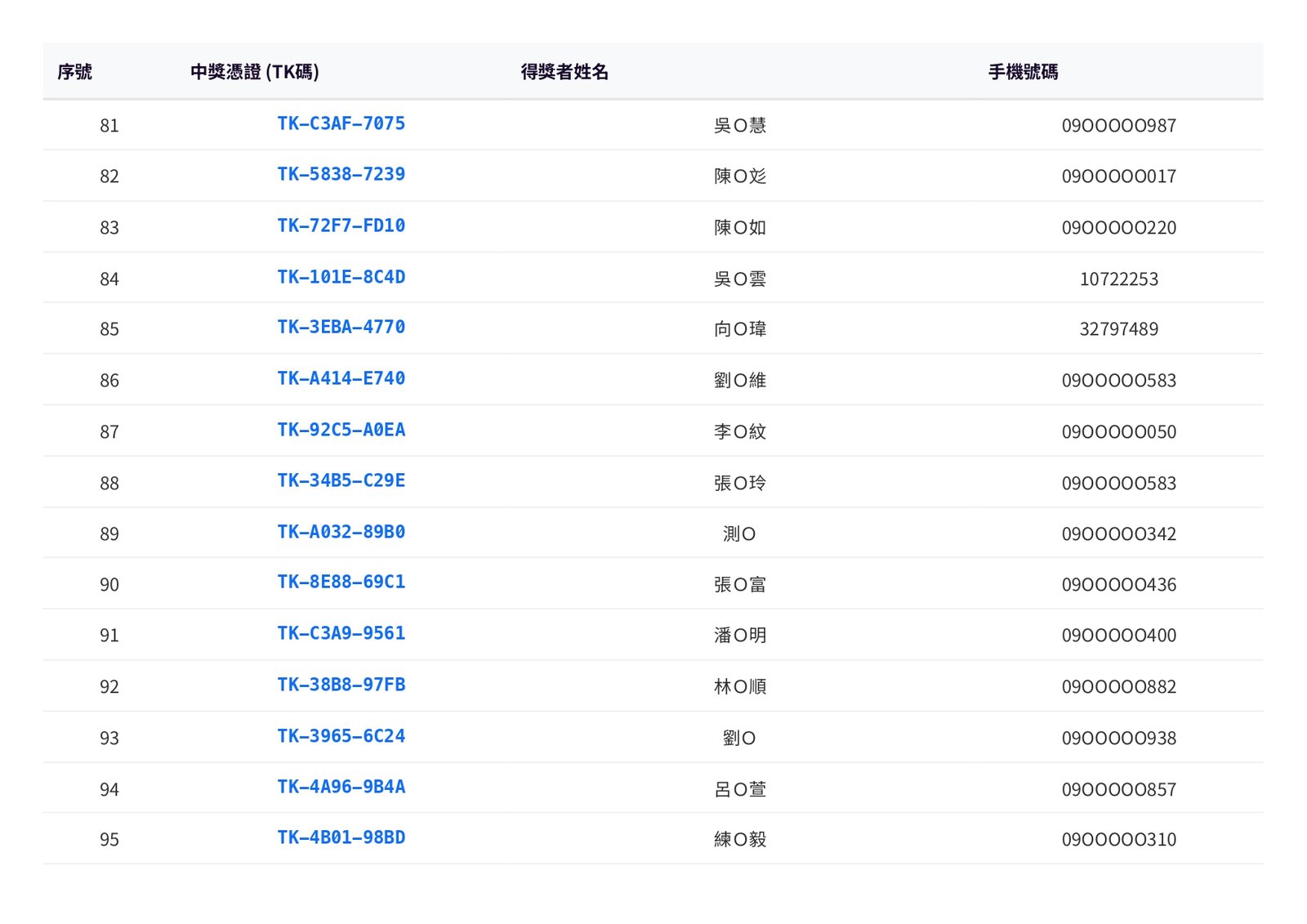Open the TK-A414-E740 link
This screenshot has width=1307, height=924.
341,379
